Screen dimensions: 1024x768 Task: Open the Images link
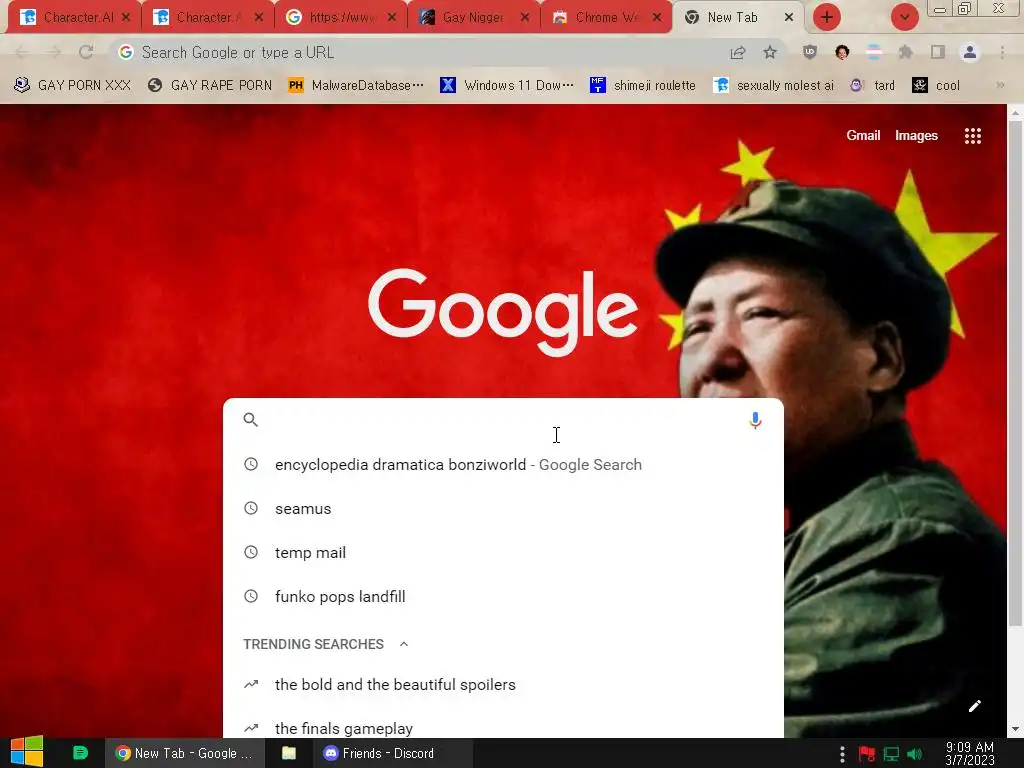click(x=916, y=136)
